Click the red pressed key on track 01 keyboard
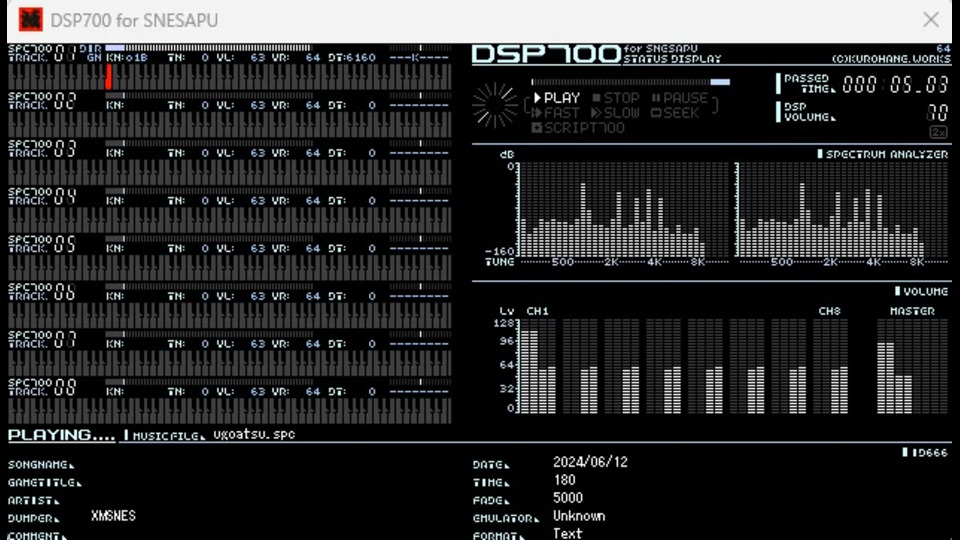The image size is (960, 540). [108, 78]
